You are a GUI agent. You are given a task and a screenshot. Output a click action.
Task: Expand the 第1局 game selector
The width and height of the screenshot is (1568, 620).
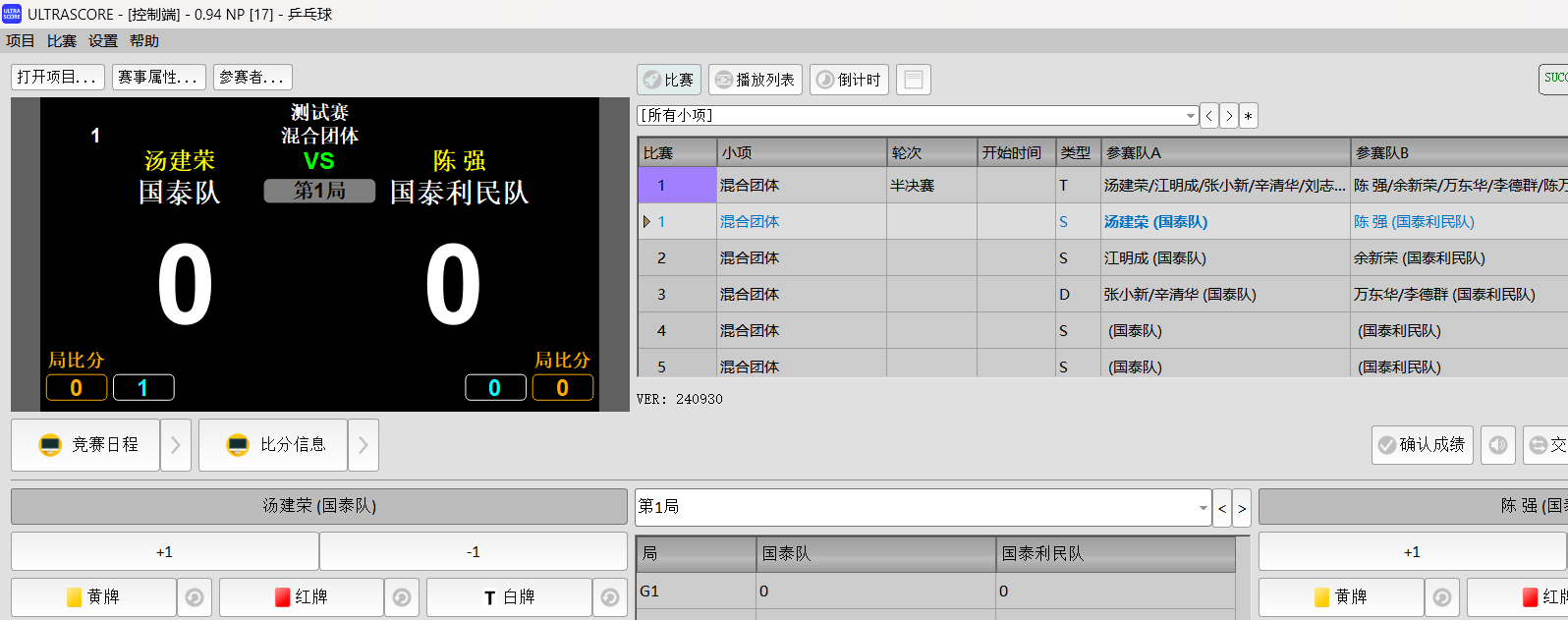click(x=1203, y=508)
